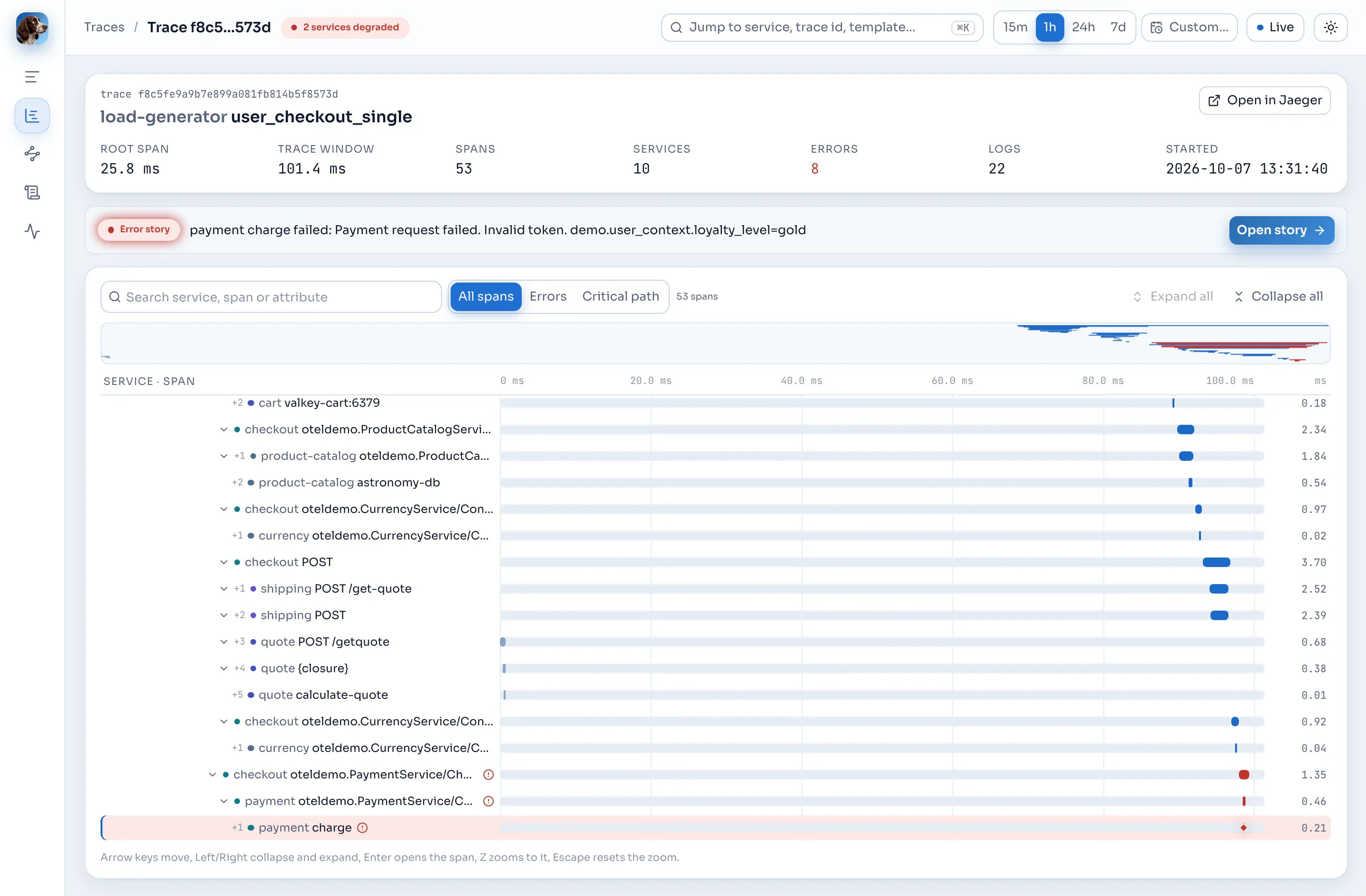Select the trace waterfall view sidebar icon
The width and height of the screenshot is (1366, 896).
point(32,116)
